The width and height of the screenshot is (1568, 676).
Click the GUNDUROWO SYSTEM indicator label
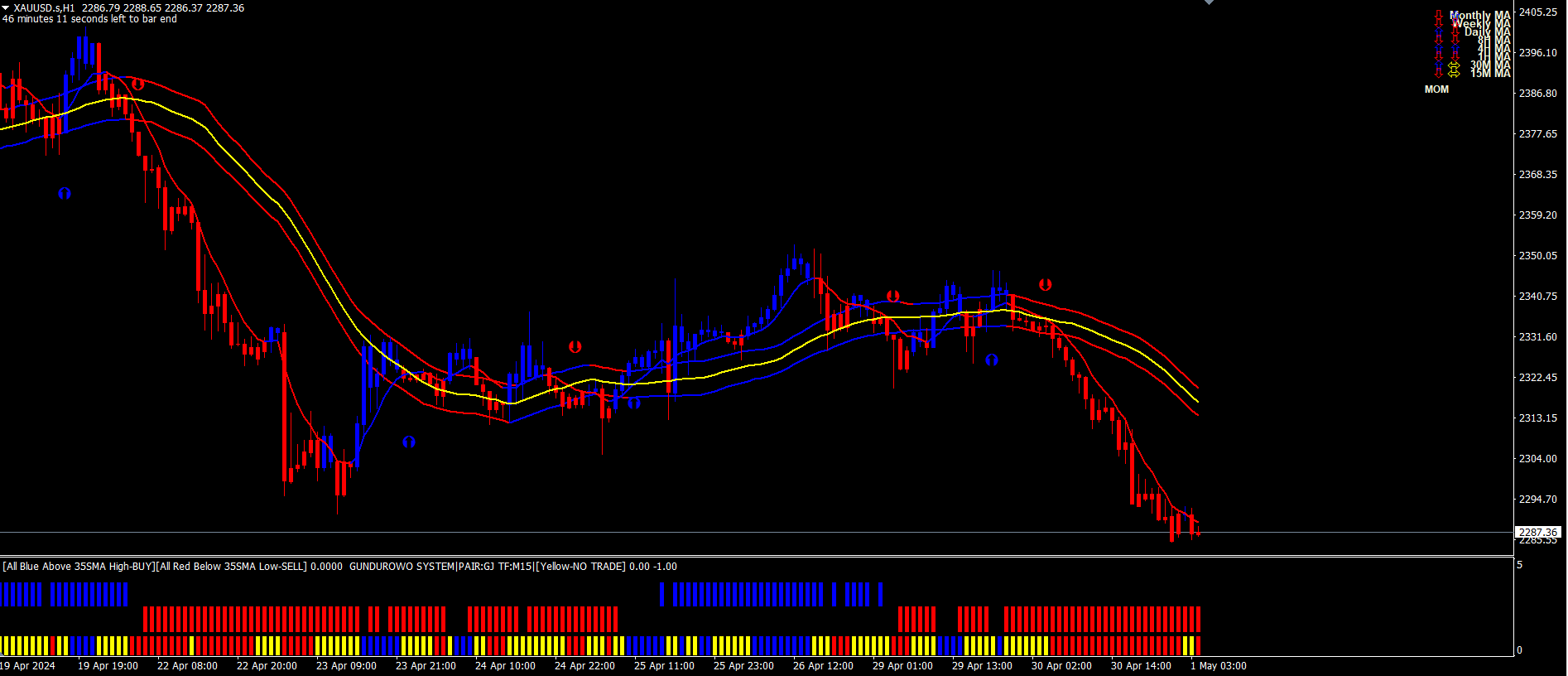[402, 567]
